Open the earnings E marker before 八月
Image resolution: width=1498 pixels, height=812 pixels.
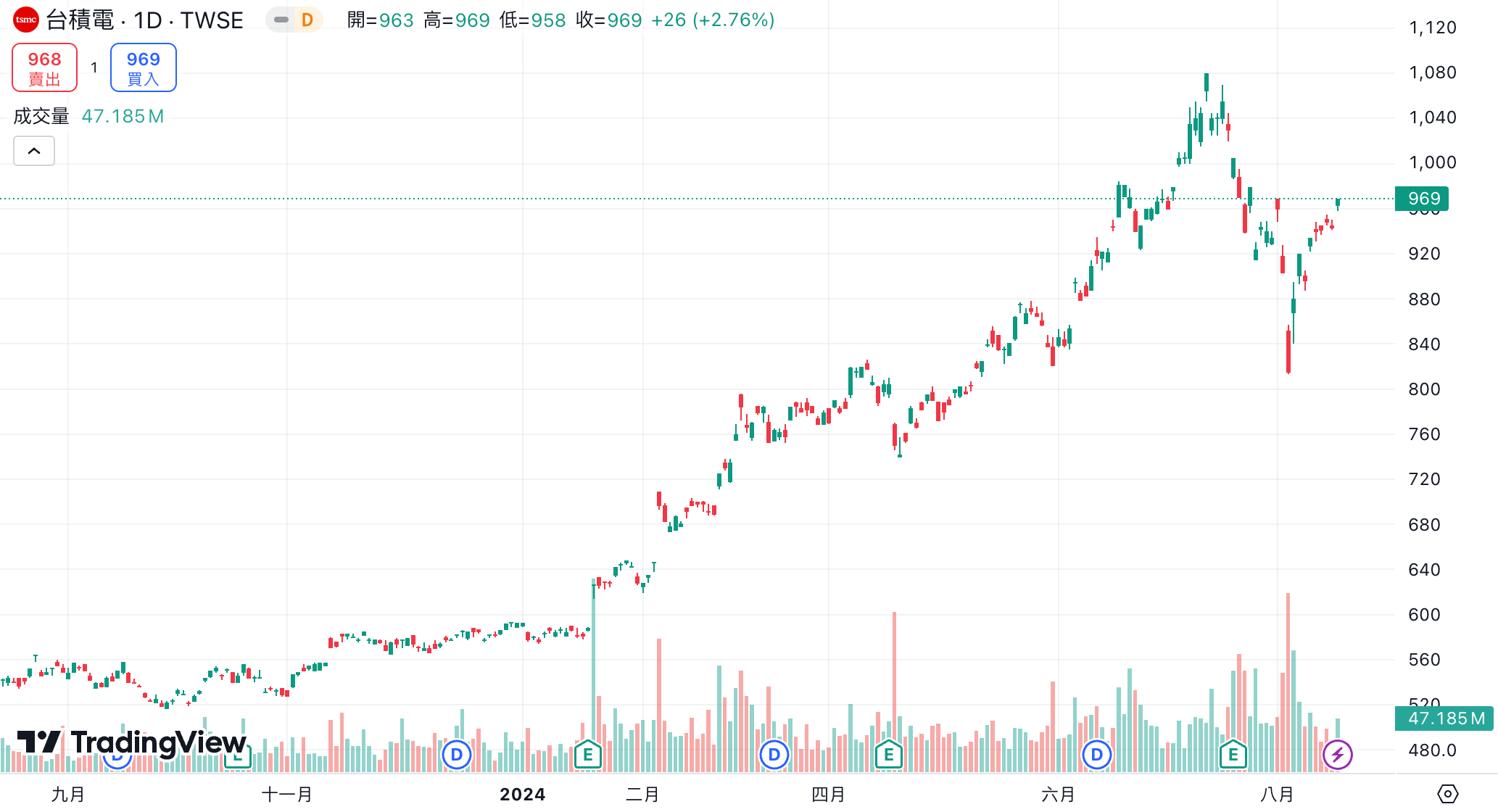tap(1233, 755)
